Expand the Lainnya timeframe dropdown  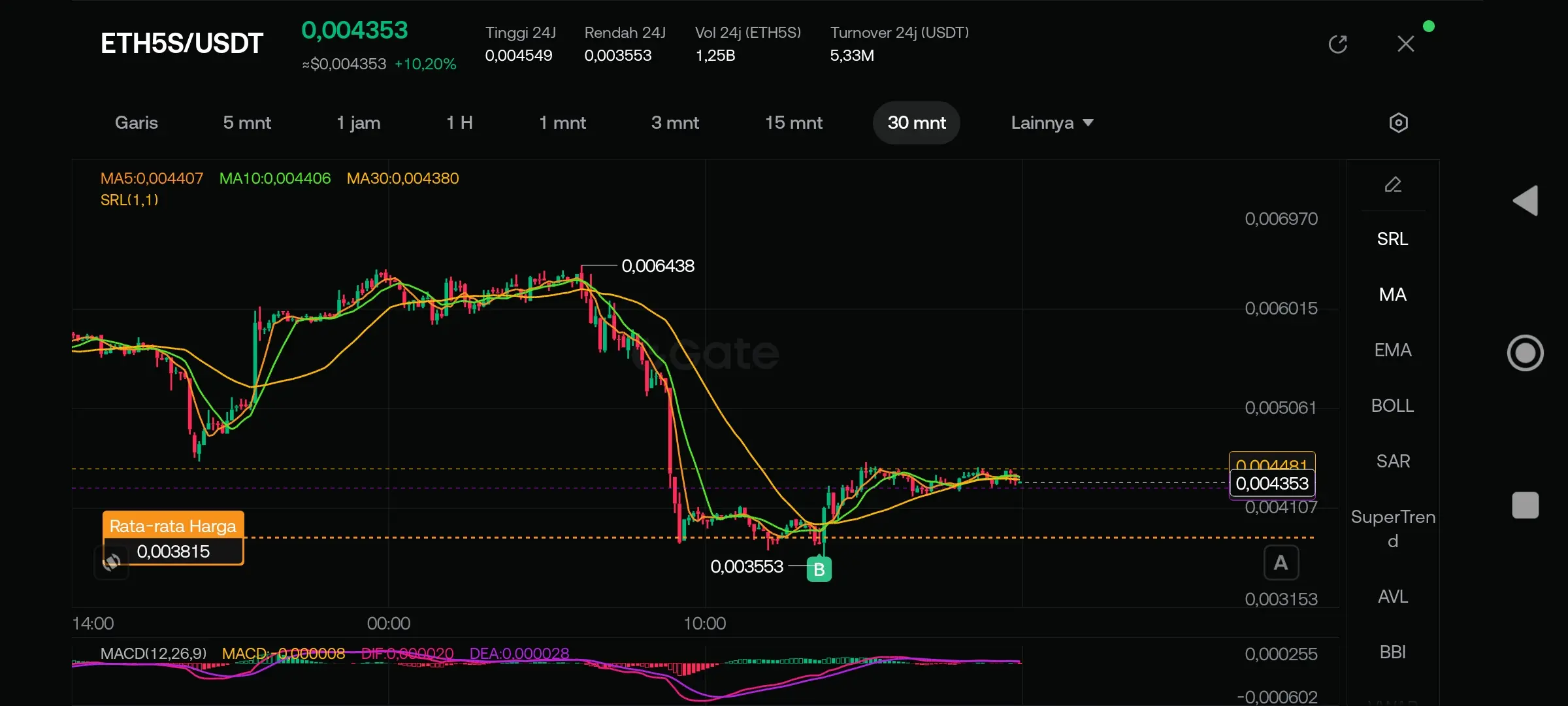pos(1051,123)
